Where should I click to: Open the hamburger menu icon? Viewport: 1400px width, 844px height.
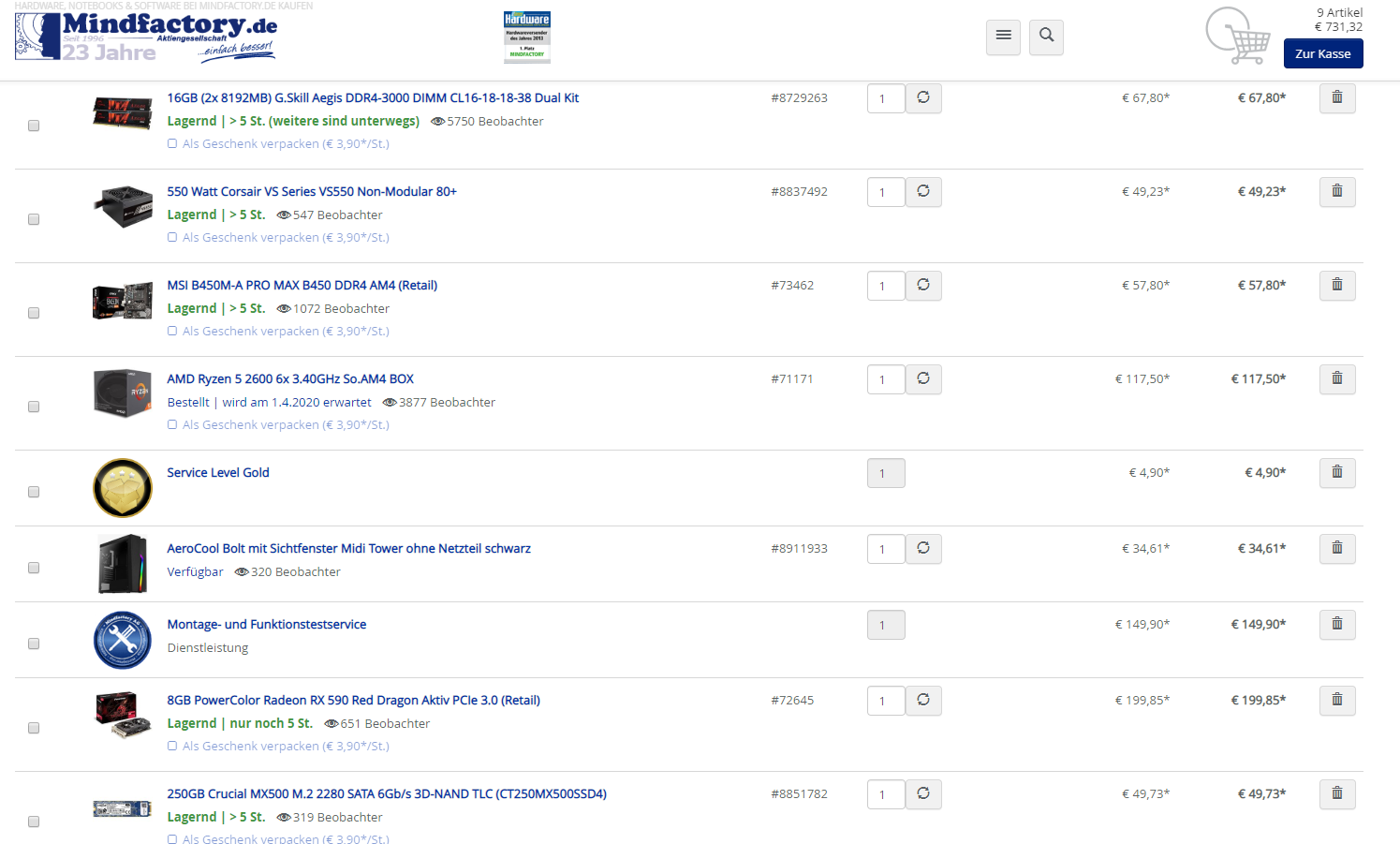(x=1003, y=37)
